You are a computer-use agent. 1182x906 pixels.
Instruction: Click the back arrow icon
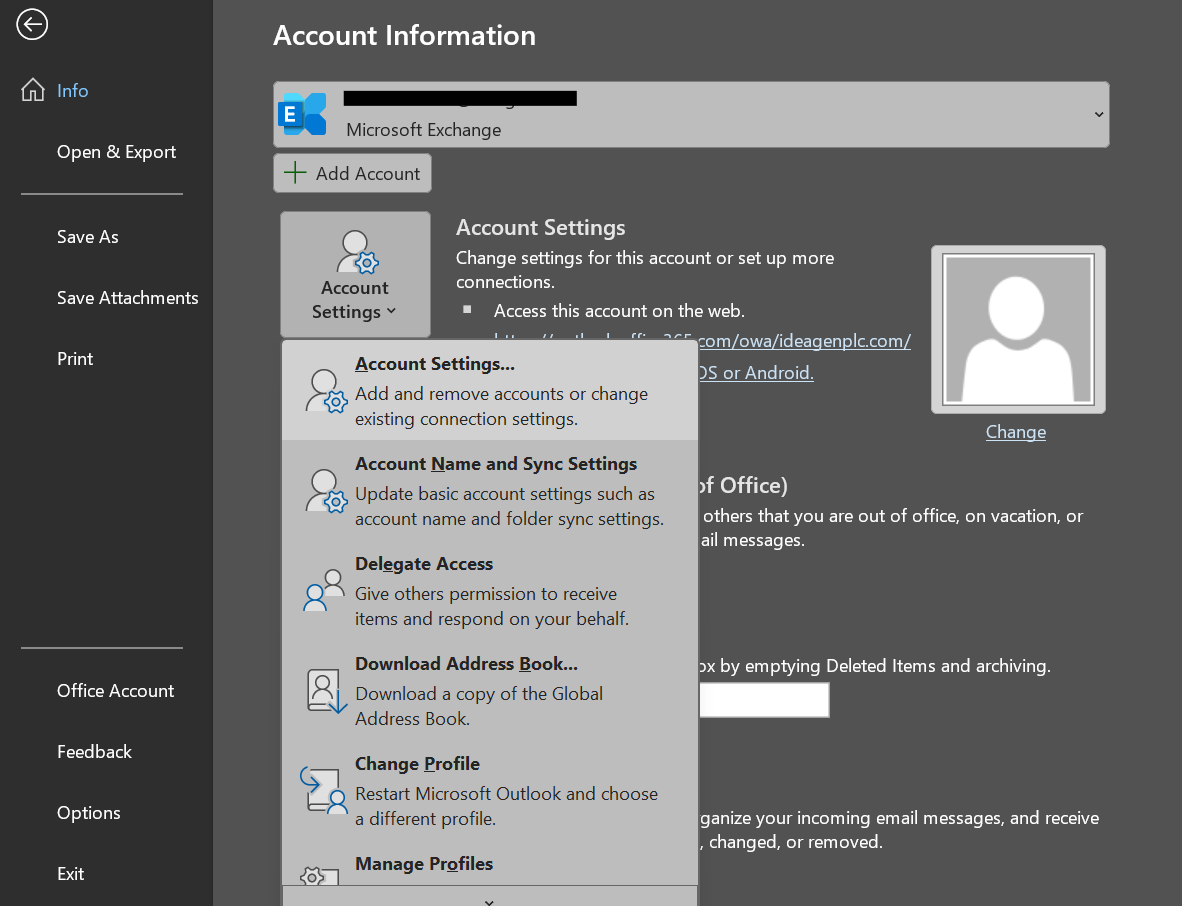tap(32, 25)
